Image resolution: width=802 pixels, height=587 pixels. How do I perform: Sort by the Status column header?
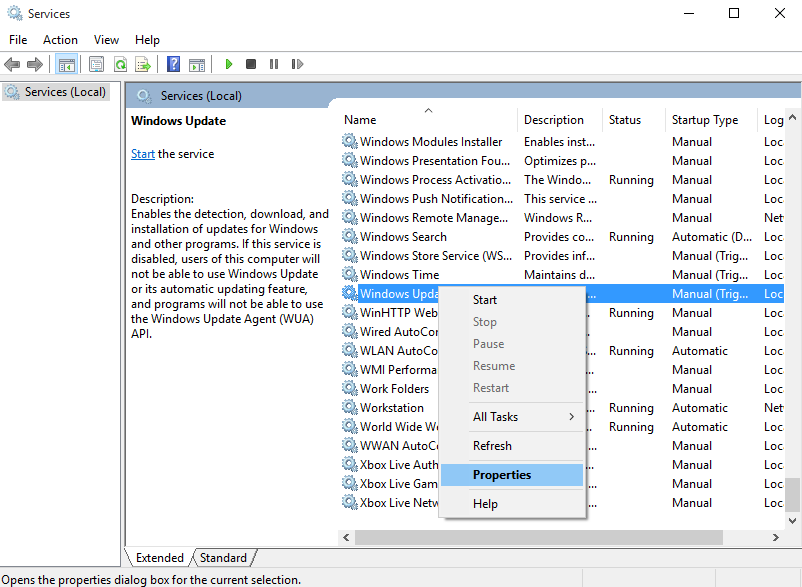(x=634, y=120)
